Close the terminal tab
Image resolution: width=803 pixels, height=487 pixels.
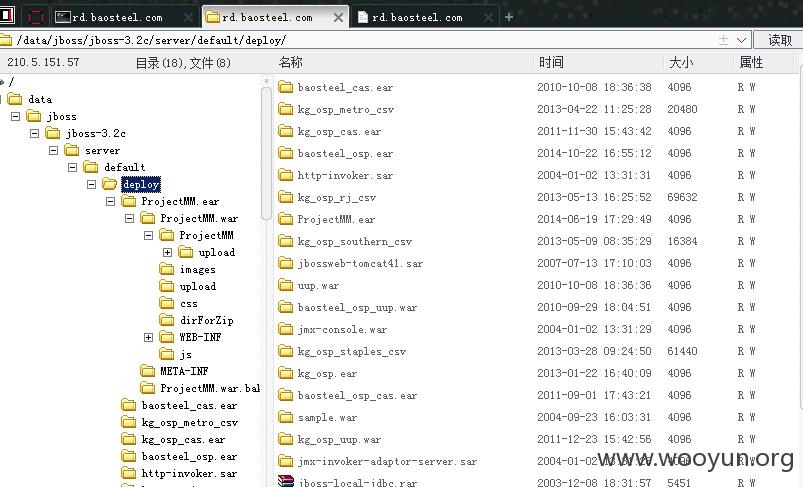[x=188, y=17]
